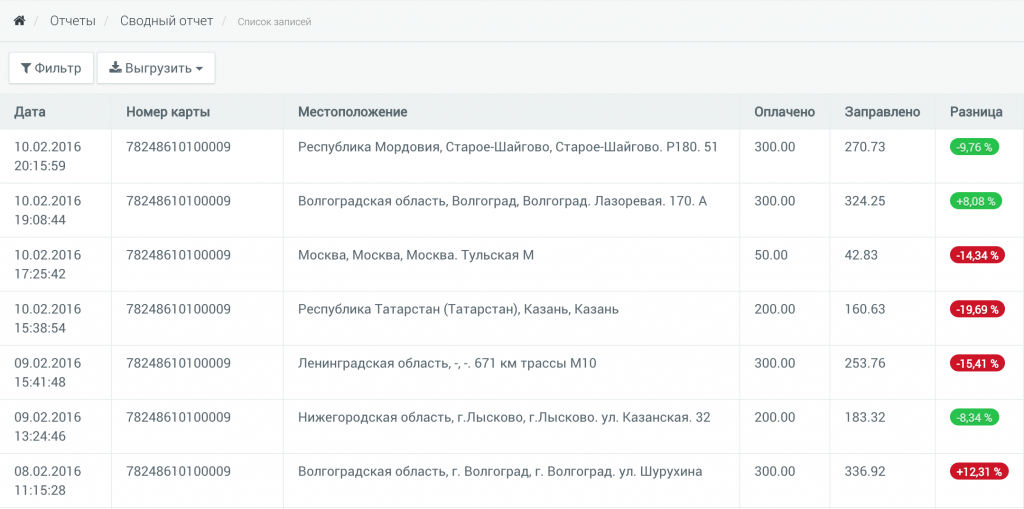Click the Оплачено column header
The image size is (1024, 509).
[784, 112]
